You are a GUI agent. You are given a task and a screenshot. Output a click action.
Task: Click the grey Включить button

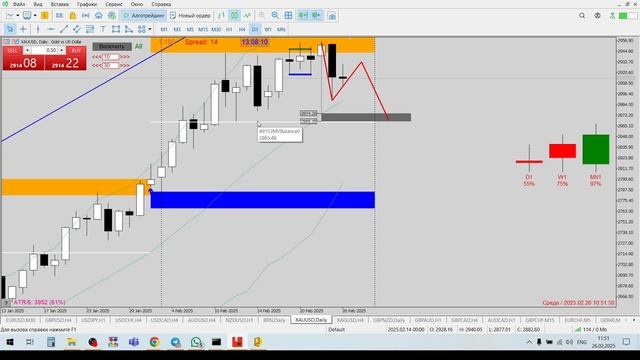tap(112, 47)
